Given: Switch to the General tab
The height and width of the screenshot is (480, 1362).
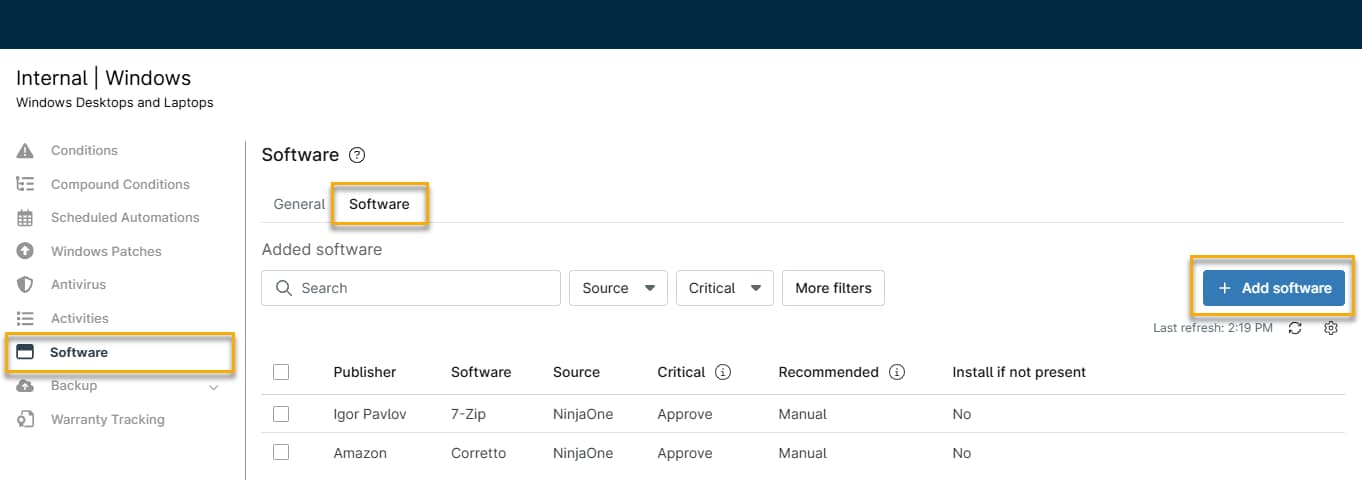Looking at the screenshot, I should tap(299, 204).
